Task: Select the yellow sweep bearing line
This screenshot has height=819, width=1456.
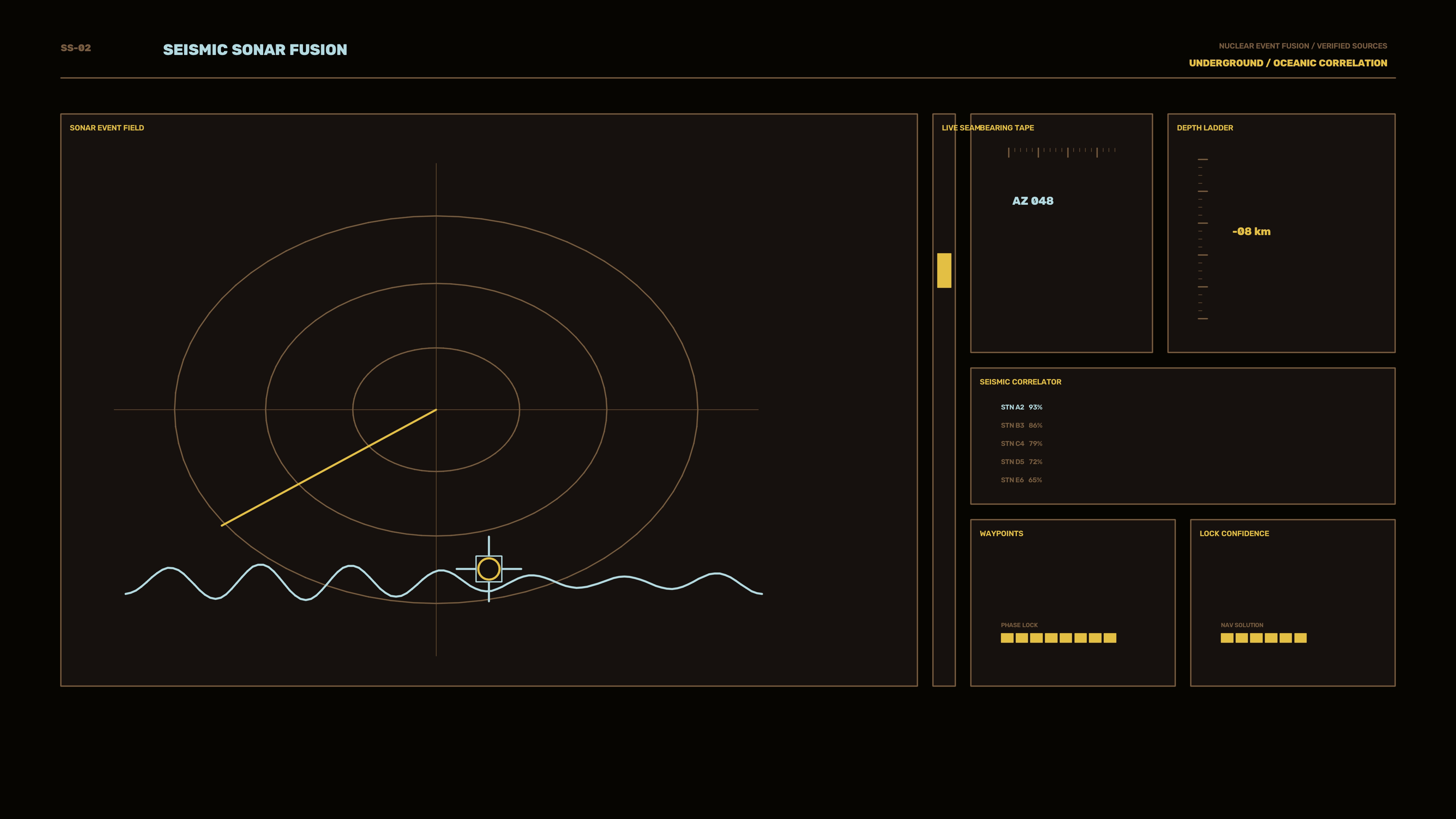Action: click(x=328, y=468)
